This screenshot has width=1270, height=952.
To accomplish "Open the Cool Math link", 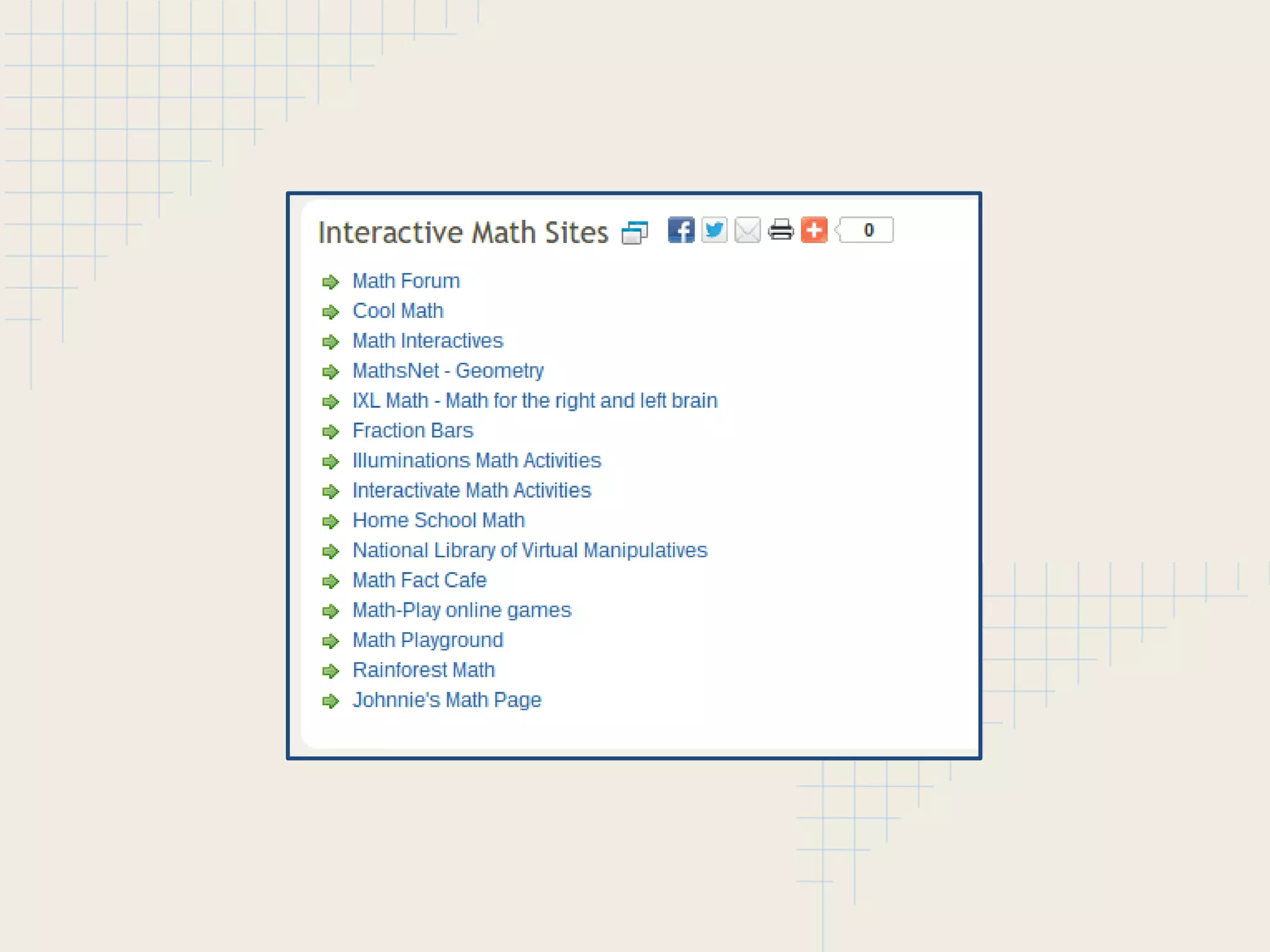I will (398, 311).
